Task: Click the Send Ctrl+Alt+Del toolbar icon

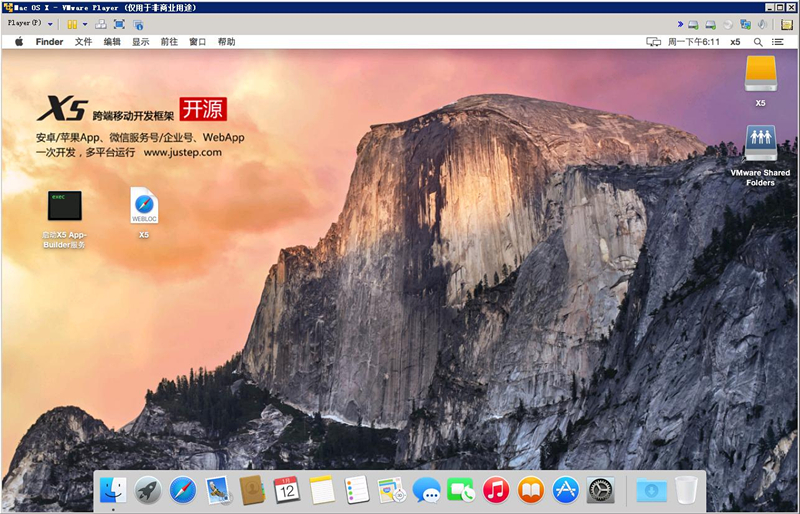Action: 101,24
